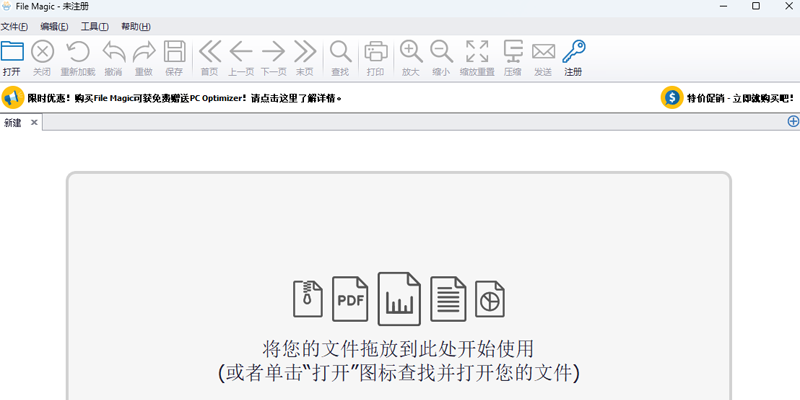
Task: Click the 将您的文件拖放到此处开始使用 text
Action: (x=398, y=349)
